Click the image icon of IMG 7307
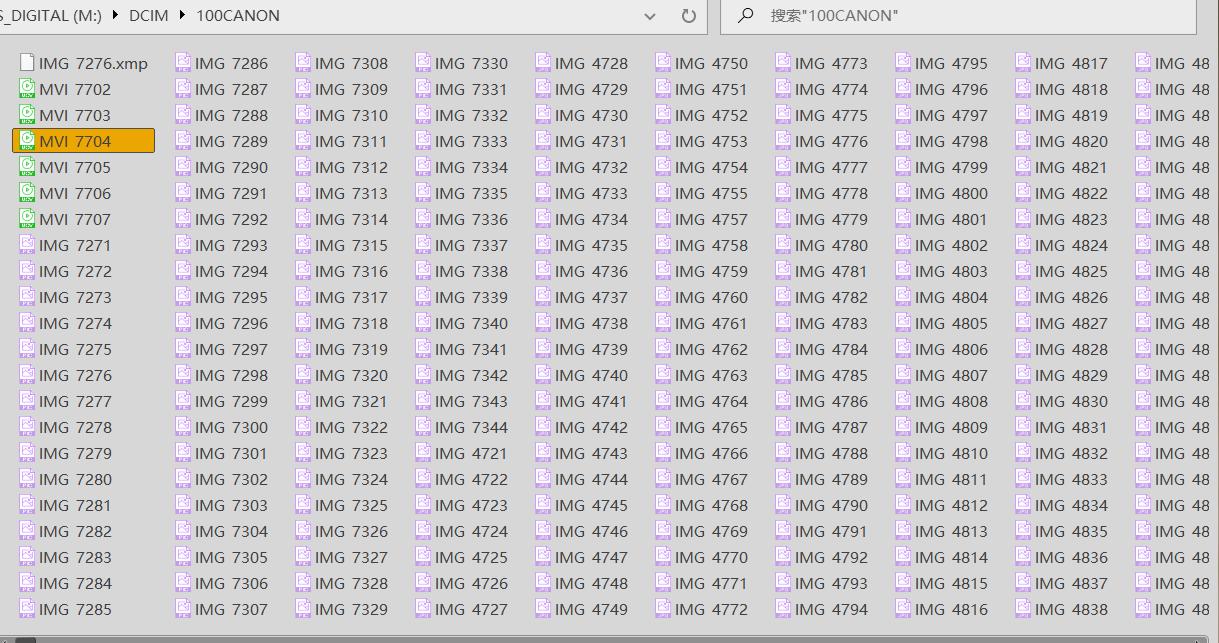The width and height of the screenshot is (1219, 643). point(183,609)
